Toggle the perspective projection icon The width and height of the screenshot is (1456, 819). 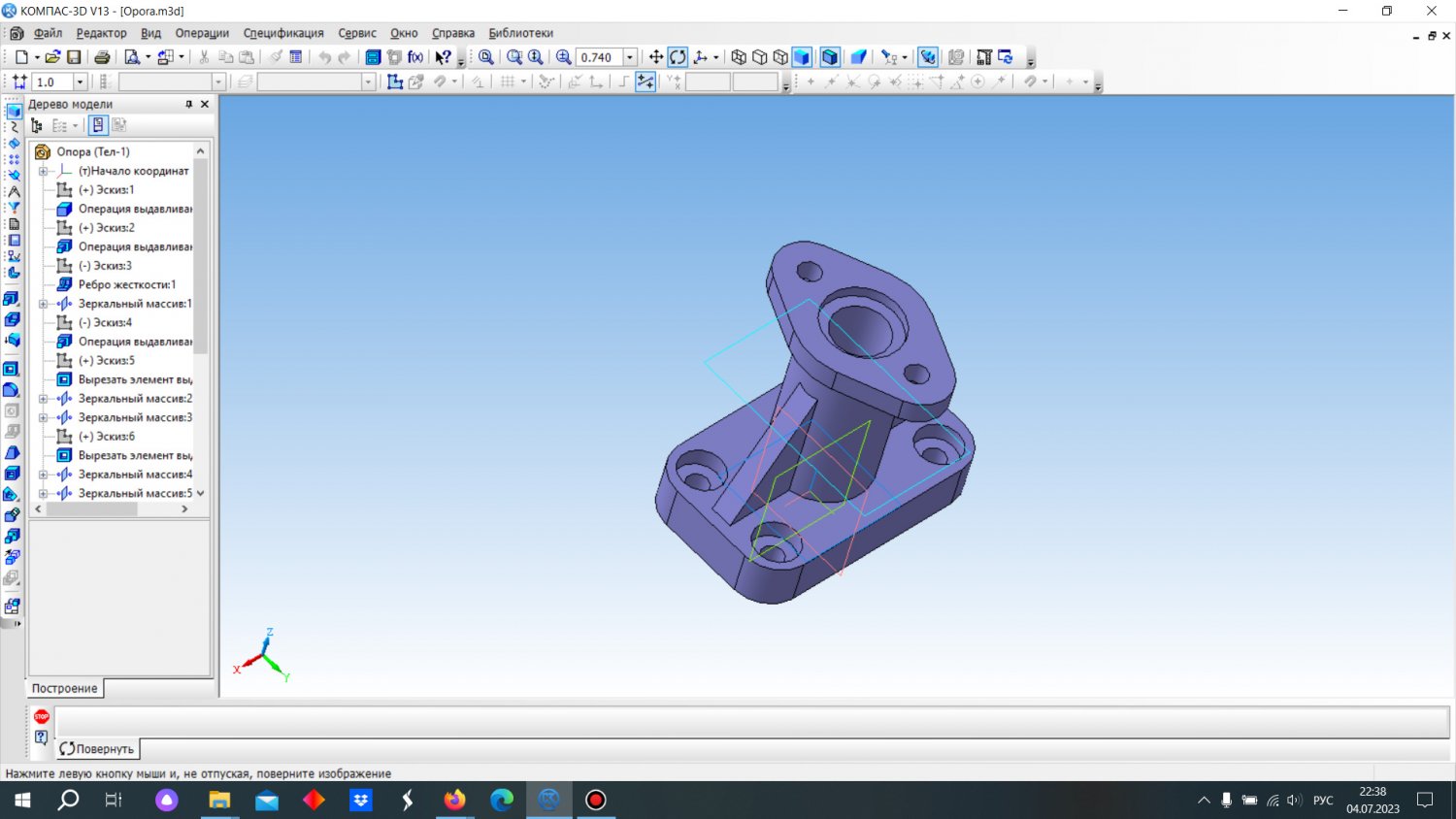click(858, 57)
